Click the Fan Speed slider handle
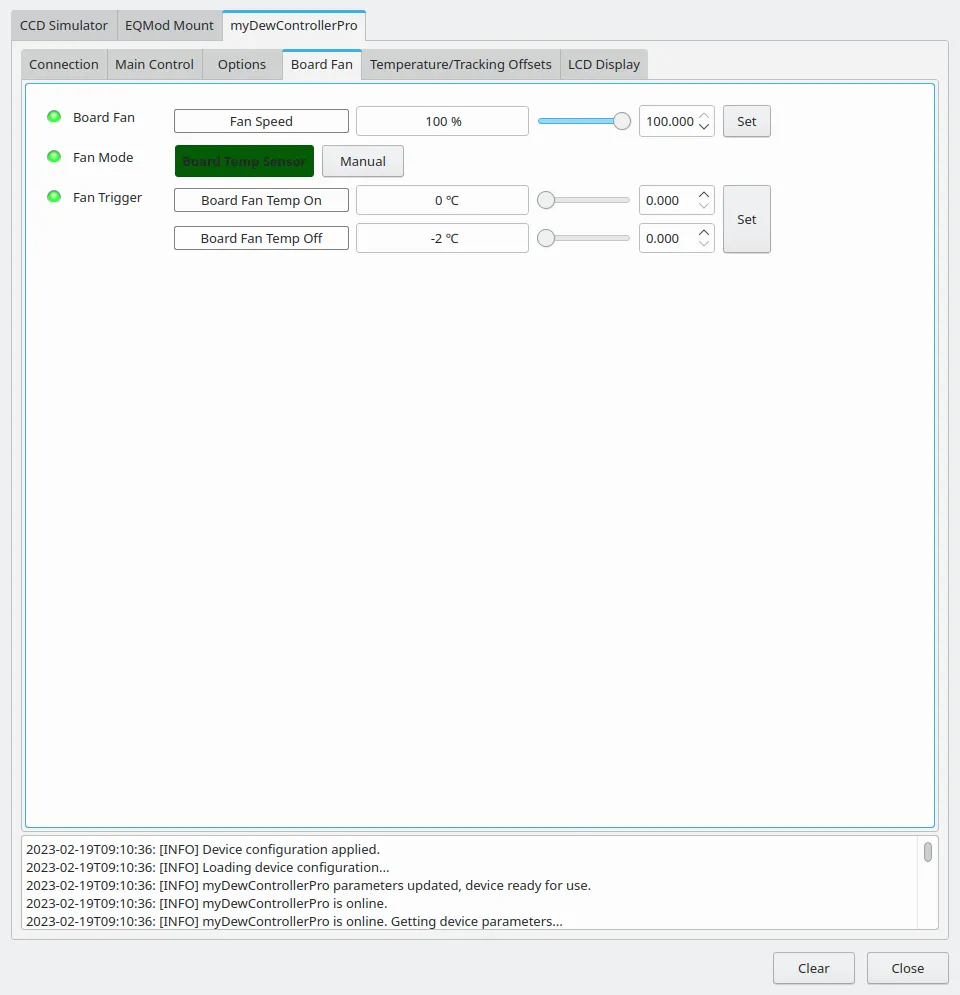 (622, 121)
